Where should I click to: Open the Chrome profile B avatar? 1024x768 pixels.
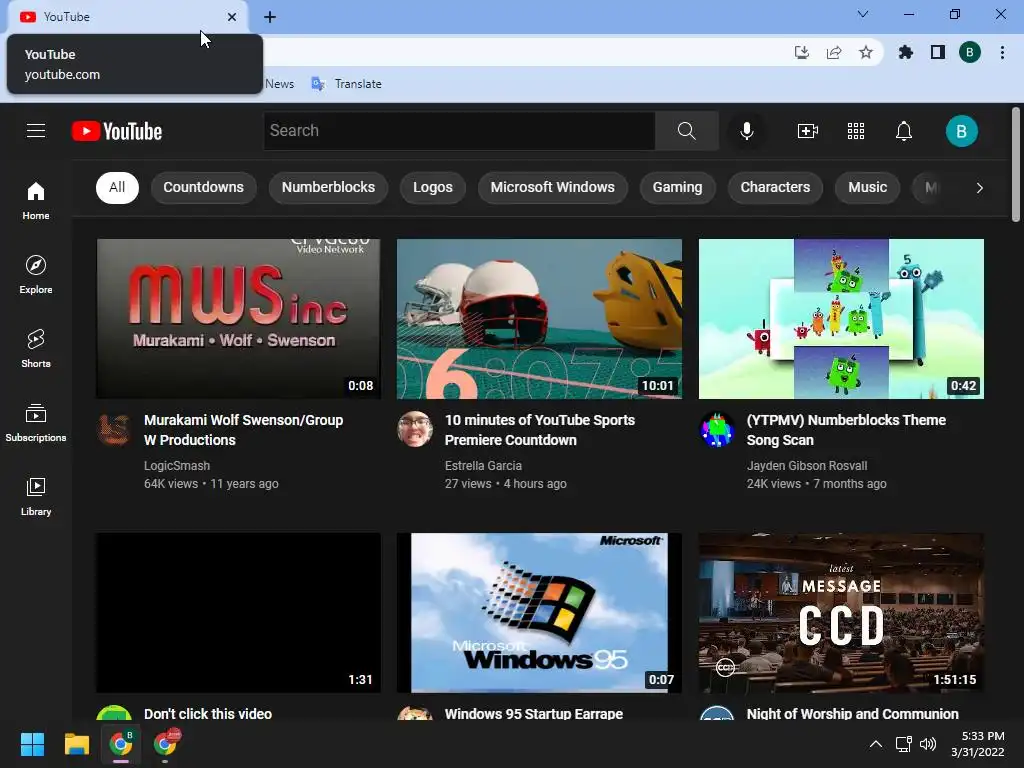[970, 52]
